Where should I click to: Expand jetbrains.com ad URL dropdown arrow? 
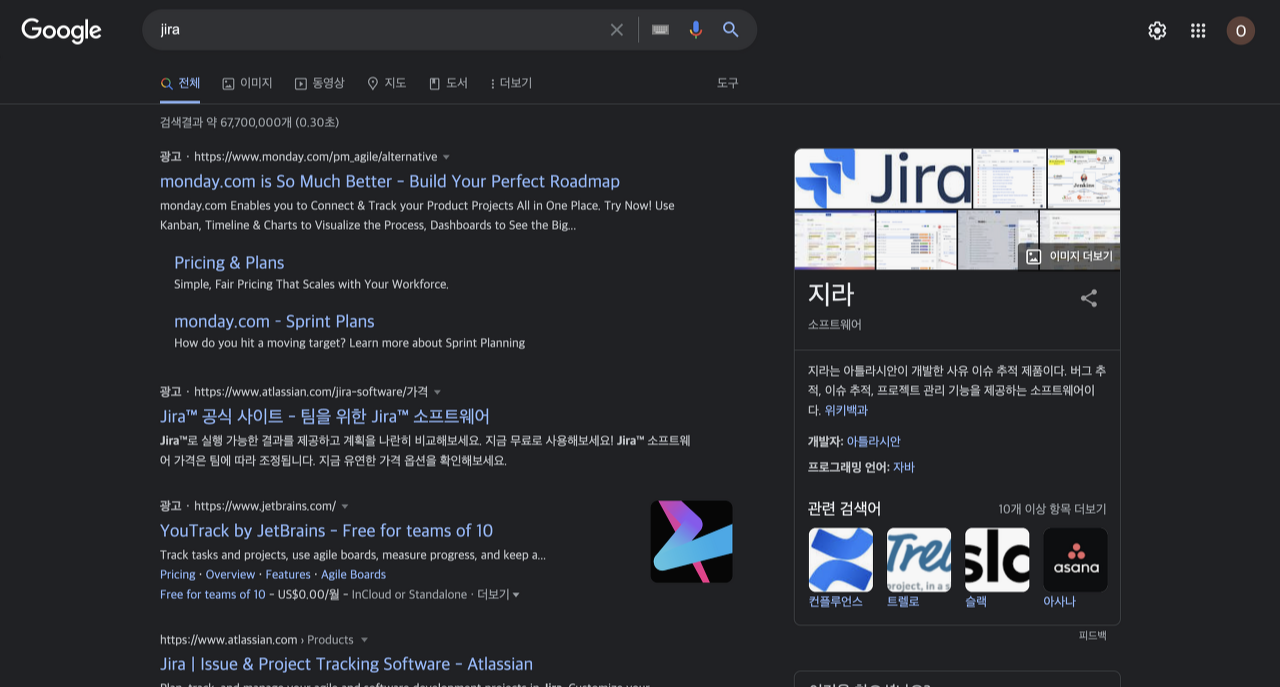[x=345, y=506]
